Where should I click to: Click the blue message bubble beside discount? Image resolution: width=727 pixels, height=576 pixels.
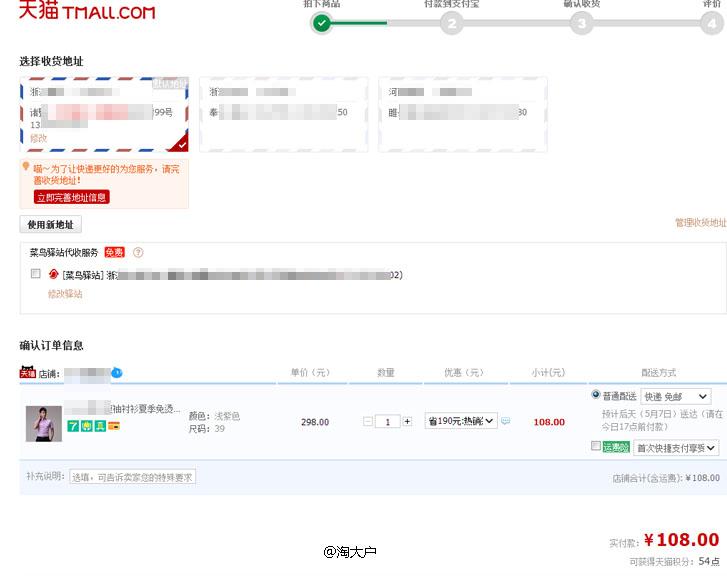coord(506,421)
